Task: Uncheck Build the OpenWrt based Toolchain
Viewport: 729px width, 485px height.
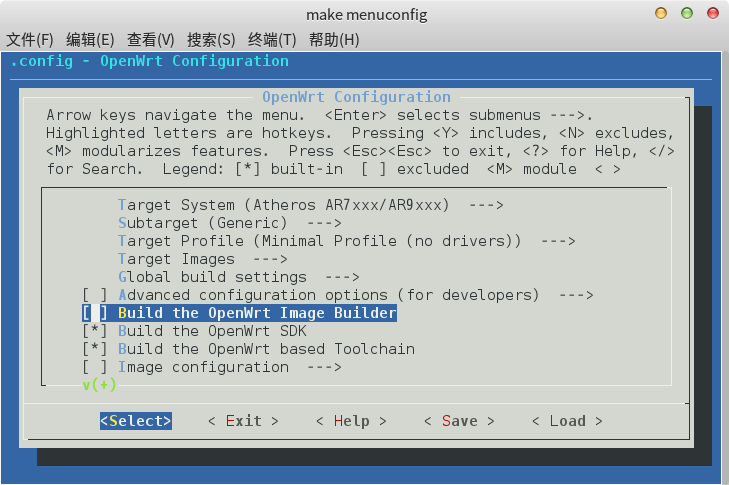Action: pyautogui.click(x=95, y=349)
